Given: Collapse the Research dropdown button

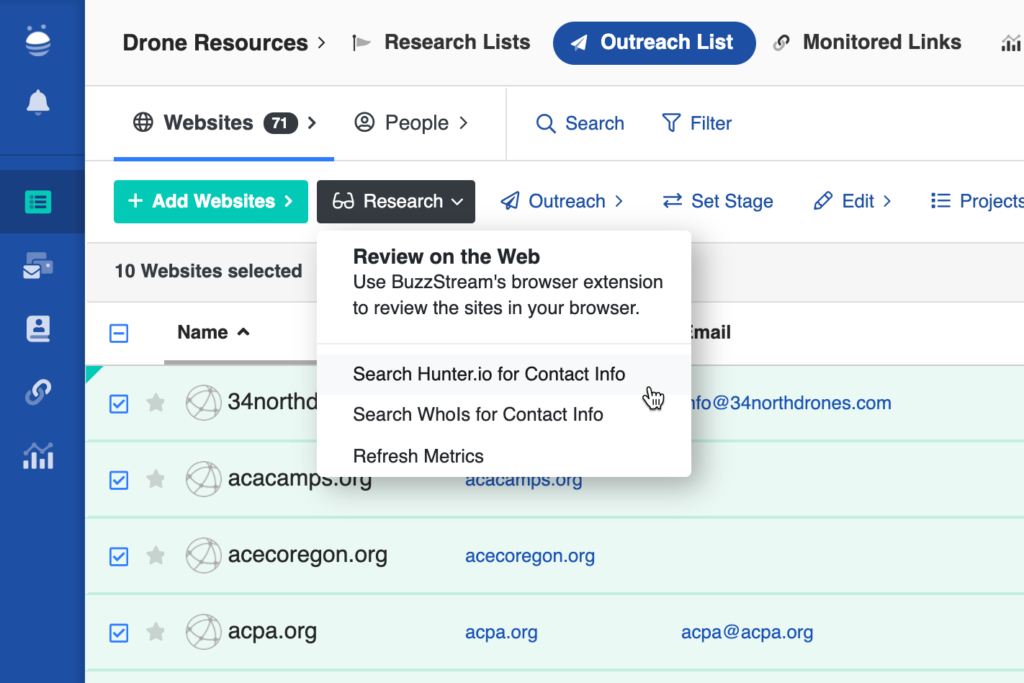Looking at the screenshot, I should click(x=396, y=201).
